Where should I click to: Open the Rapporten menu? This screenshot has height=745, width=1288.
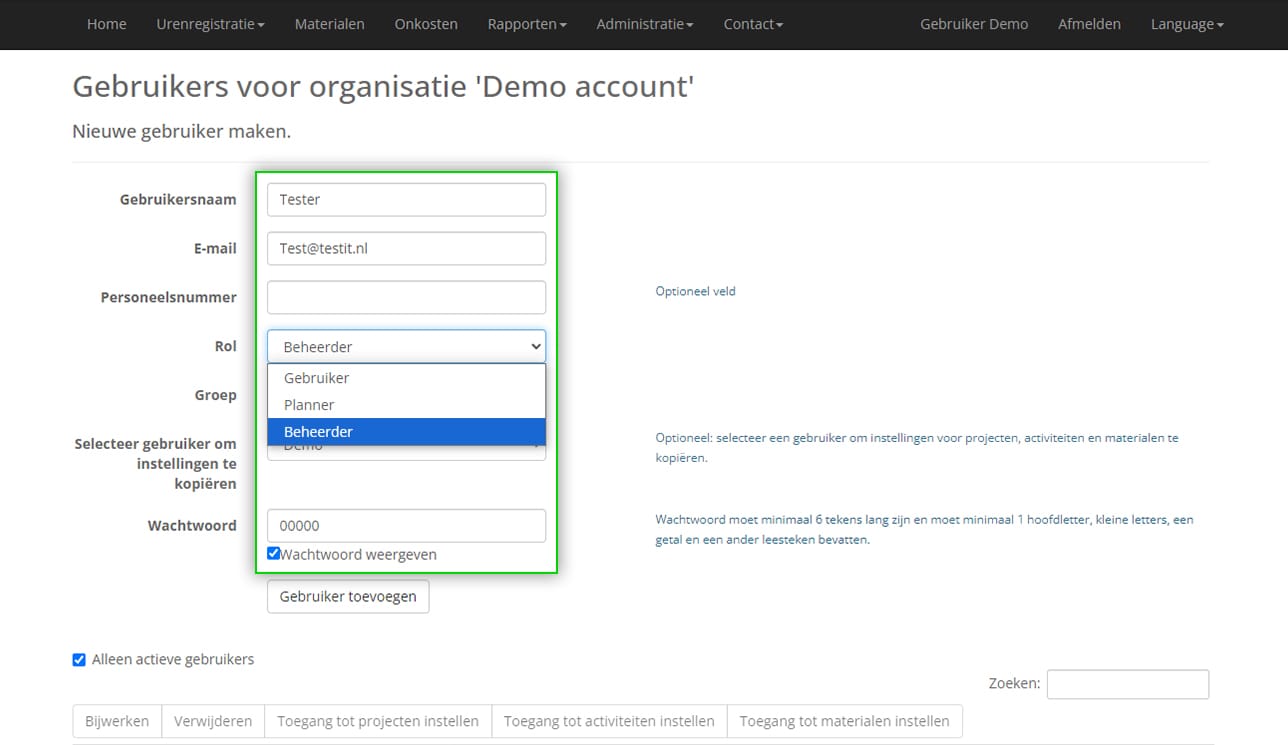526,24
